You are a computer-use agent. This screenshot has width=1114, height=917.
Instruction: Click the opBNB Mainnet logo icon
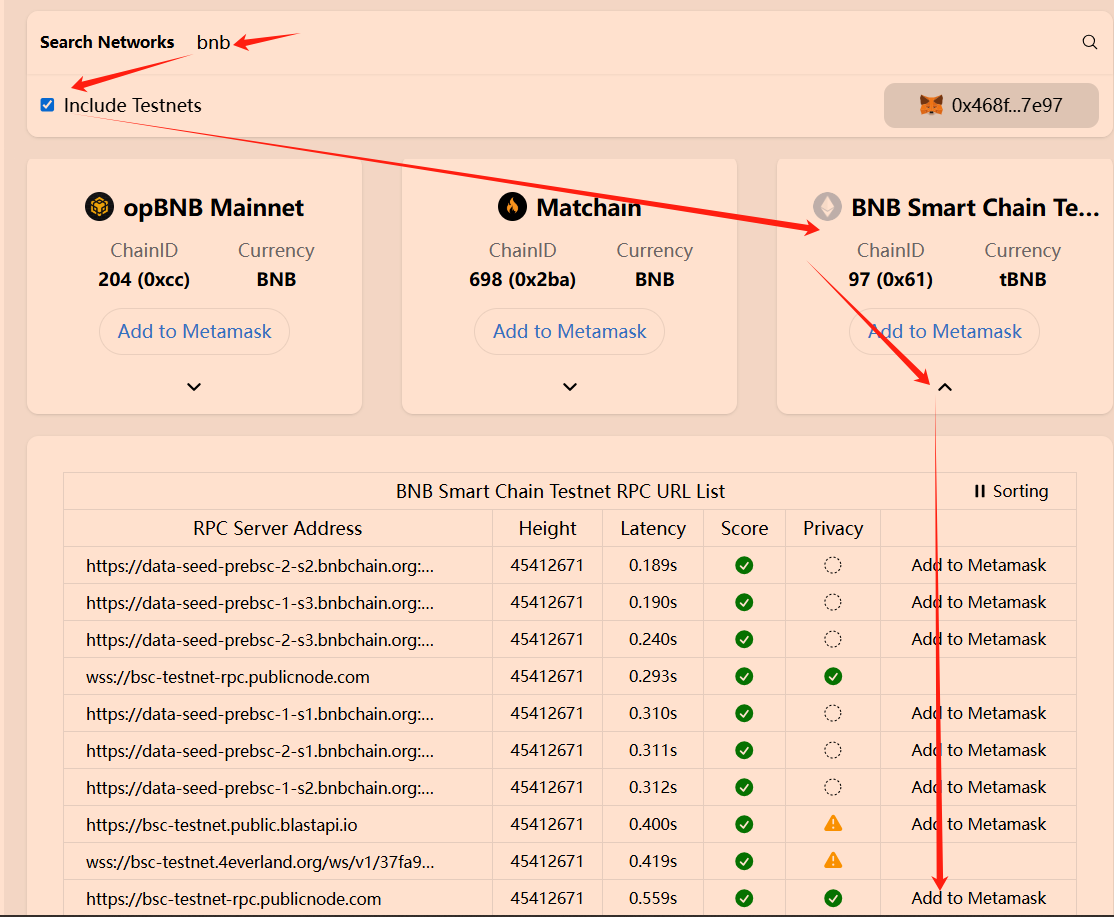pyautogui.click(x=99, y=207)
